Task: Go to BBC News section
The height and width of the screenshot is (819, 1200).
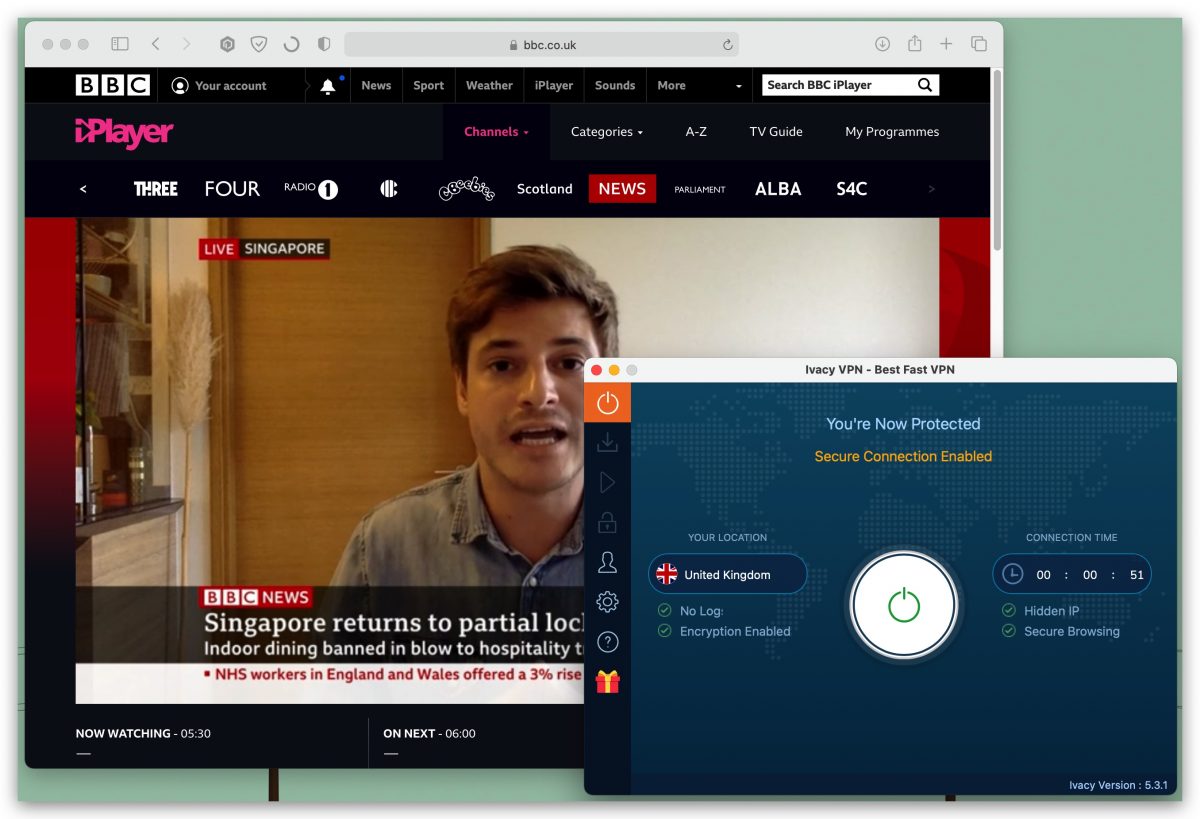Action: point(376,86)
